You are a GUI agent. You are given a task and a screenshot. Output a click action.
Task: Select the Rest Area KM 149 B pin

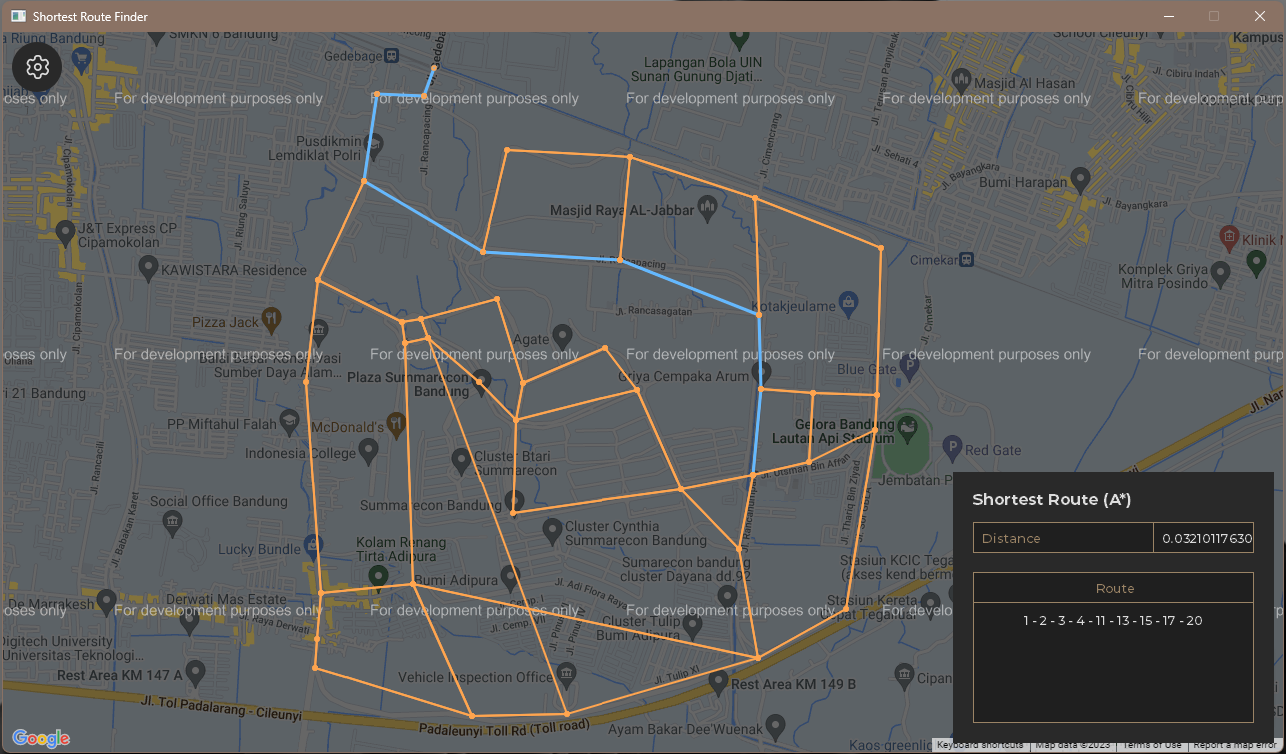click(717, 682)
